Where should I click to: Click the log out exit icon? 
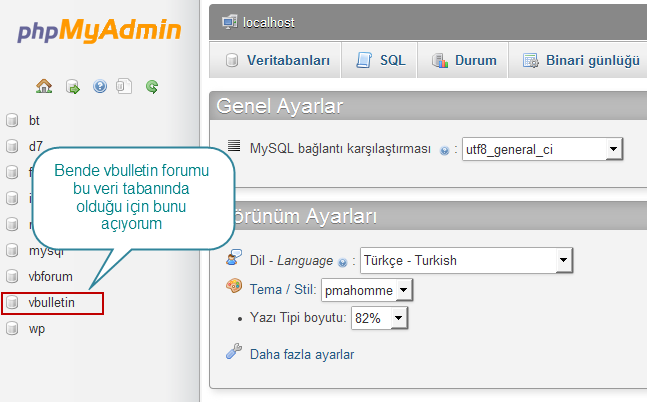[x=73, y=87]
